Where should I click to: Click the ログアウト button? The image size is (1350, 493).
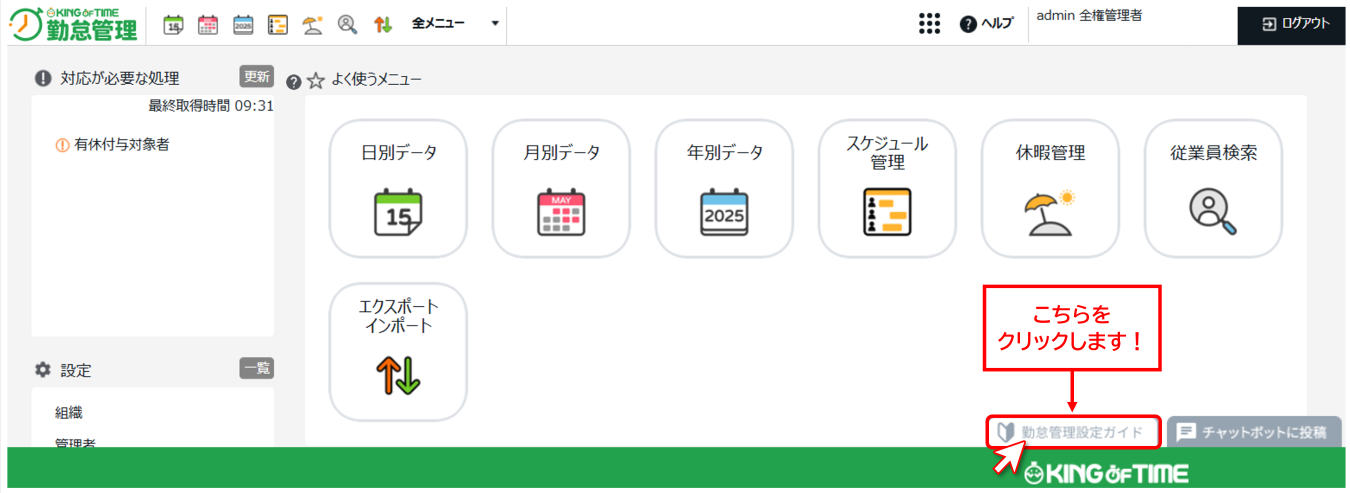point(1295,24)
